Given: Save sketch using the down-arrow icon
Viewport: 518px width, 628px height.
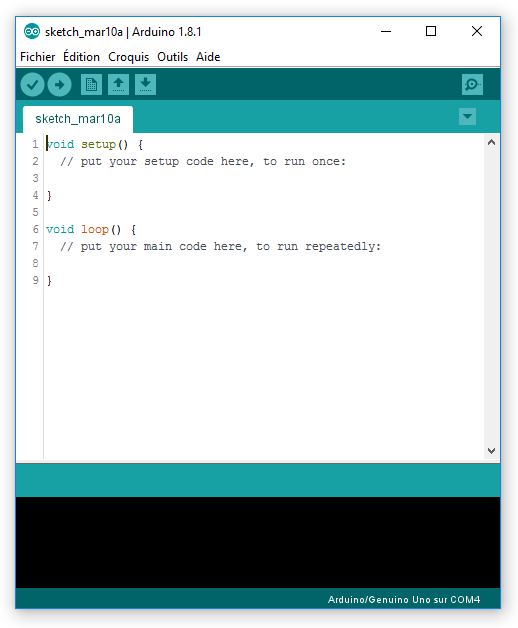Looking at the screenshot, I should point(145,85).
